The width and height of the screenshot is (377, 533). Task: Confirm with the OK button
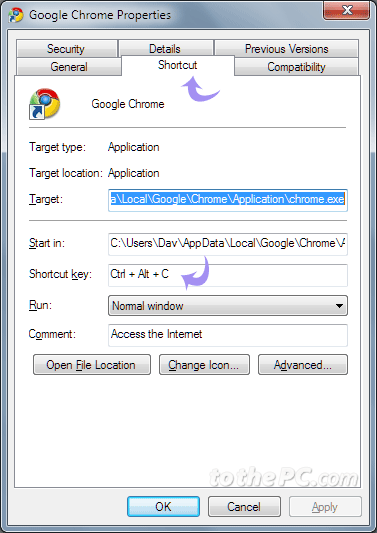click(164, 506)
